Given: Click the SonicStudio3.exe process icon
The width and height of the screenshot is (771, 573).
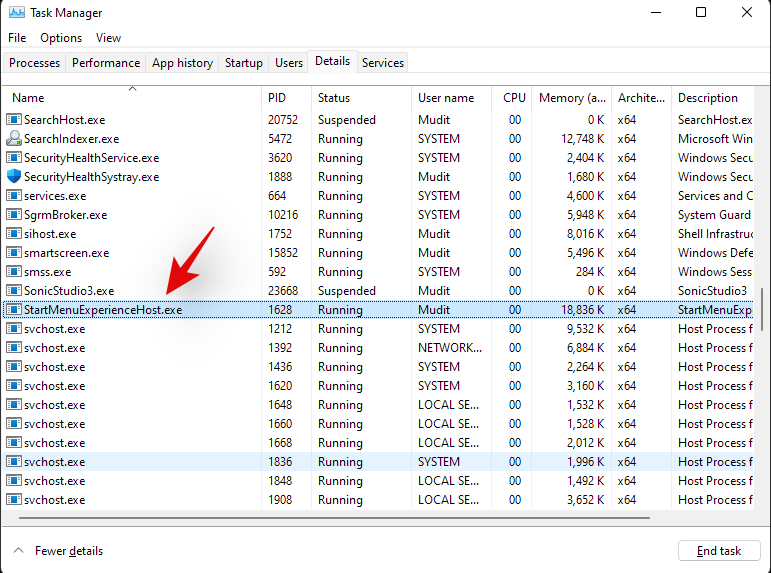Looking at the screenshot, I should pos(14,291).
